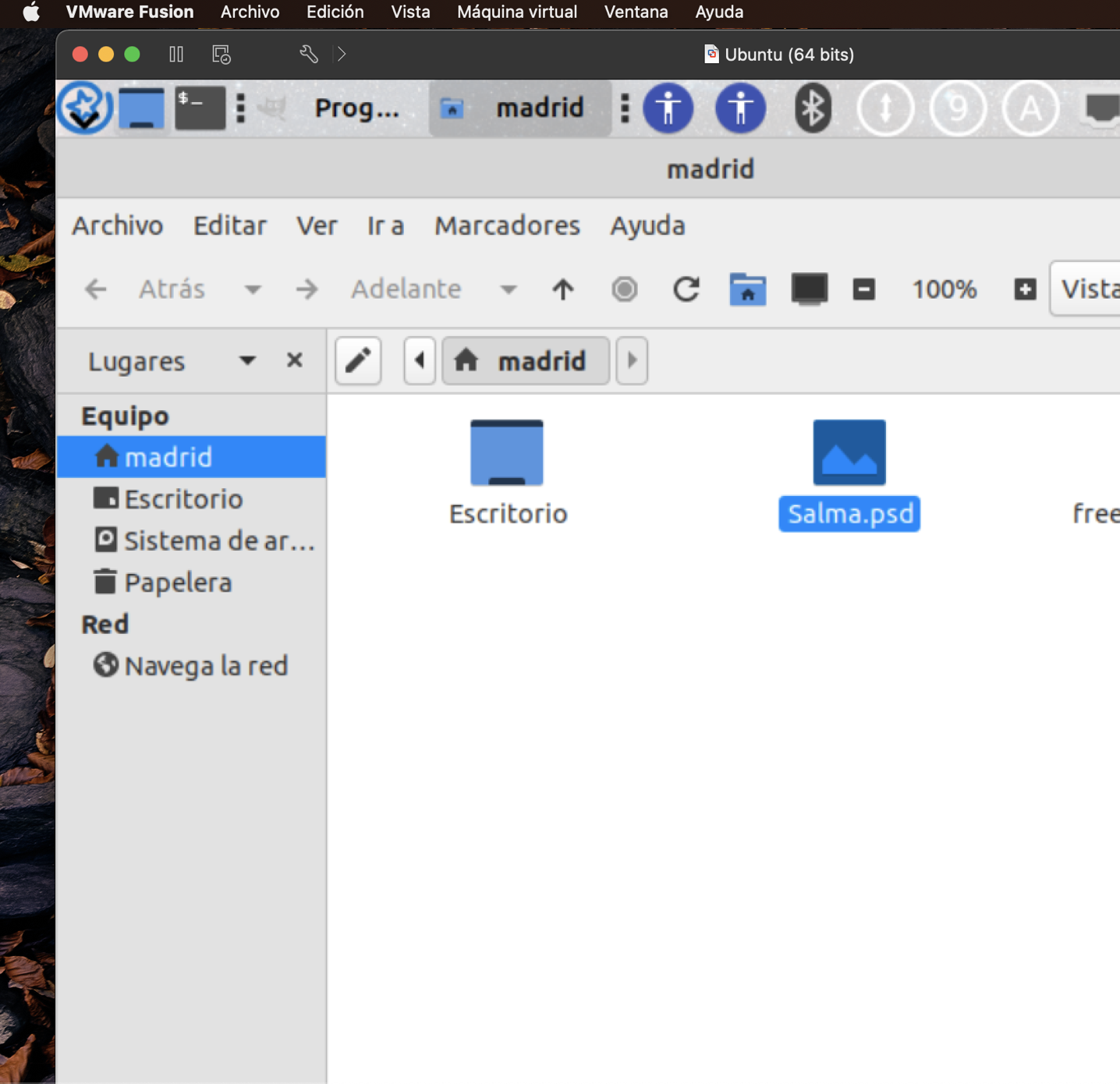Expand the chevron beside the wrench icon
The height and width of the screenshot is (1084, 1120).
[342, 55]
